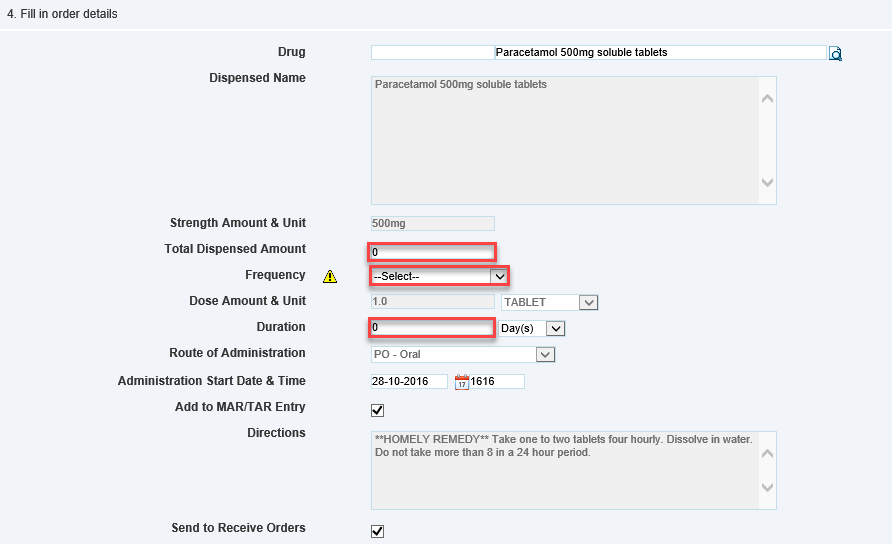Viewport: 892px width, 544px height.
Task: Click the start time field showing 1616
Action: (x=497, y=381)
